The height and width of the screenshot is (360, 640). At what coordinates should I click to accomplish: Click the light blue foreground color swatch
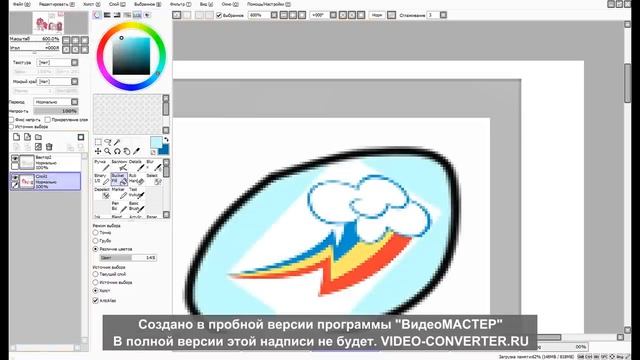[156, 142]
